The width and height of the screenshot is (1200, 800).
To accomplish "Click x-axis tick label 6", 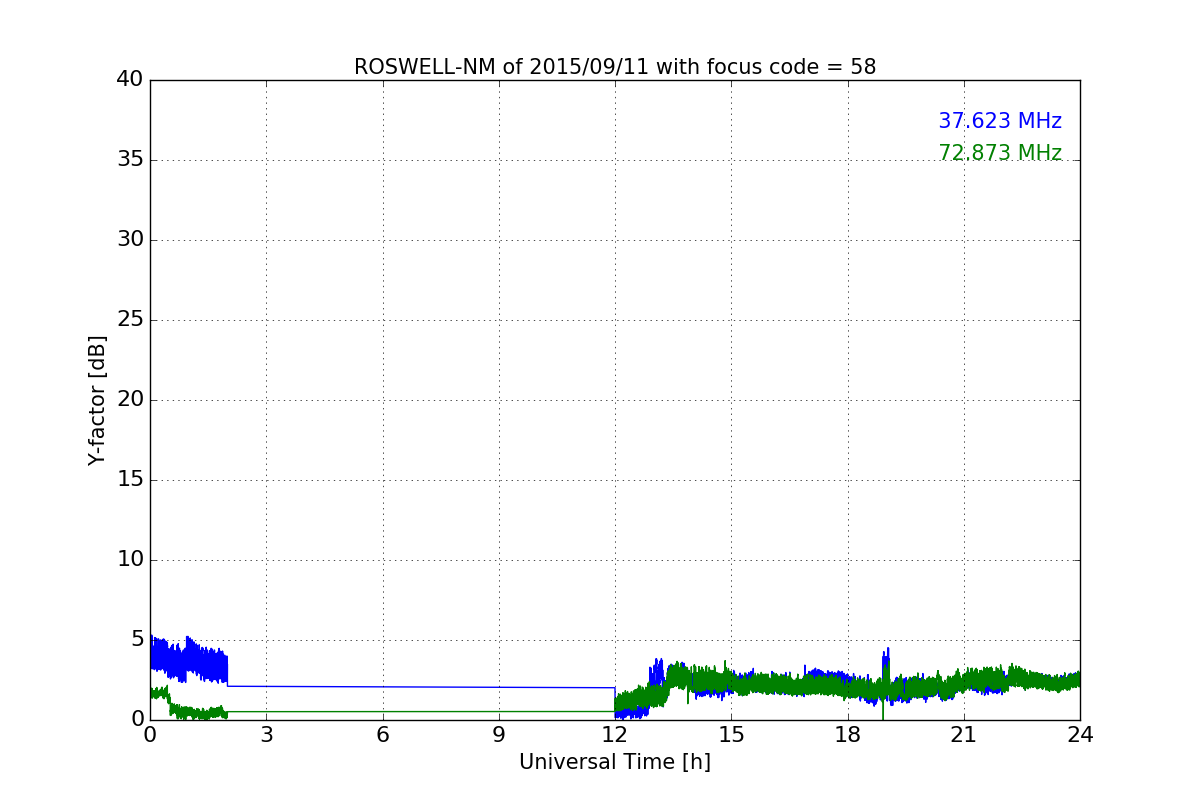I will click(x=382, y=734).
